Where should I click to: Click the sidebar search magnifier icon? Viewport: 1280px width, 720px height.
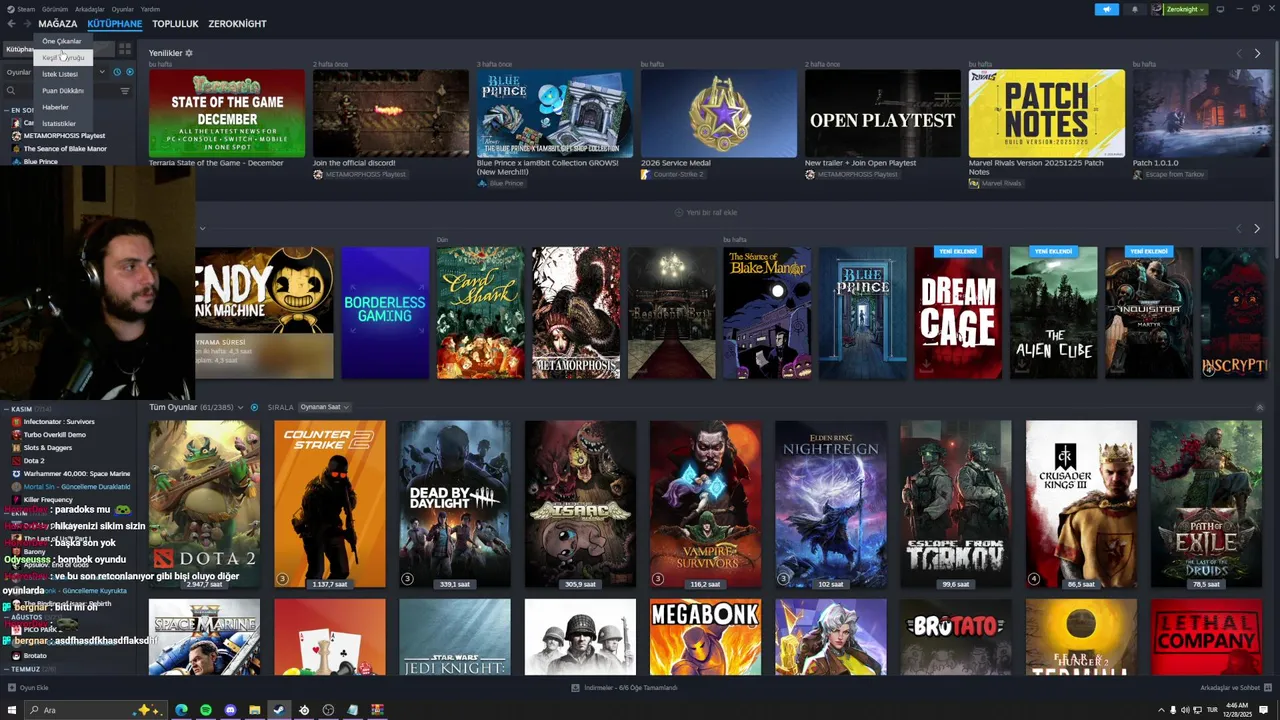click(x=11, y=91)
